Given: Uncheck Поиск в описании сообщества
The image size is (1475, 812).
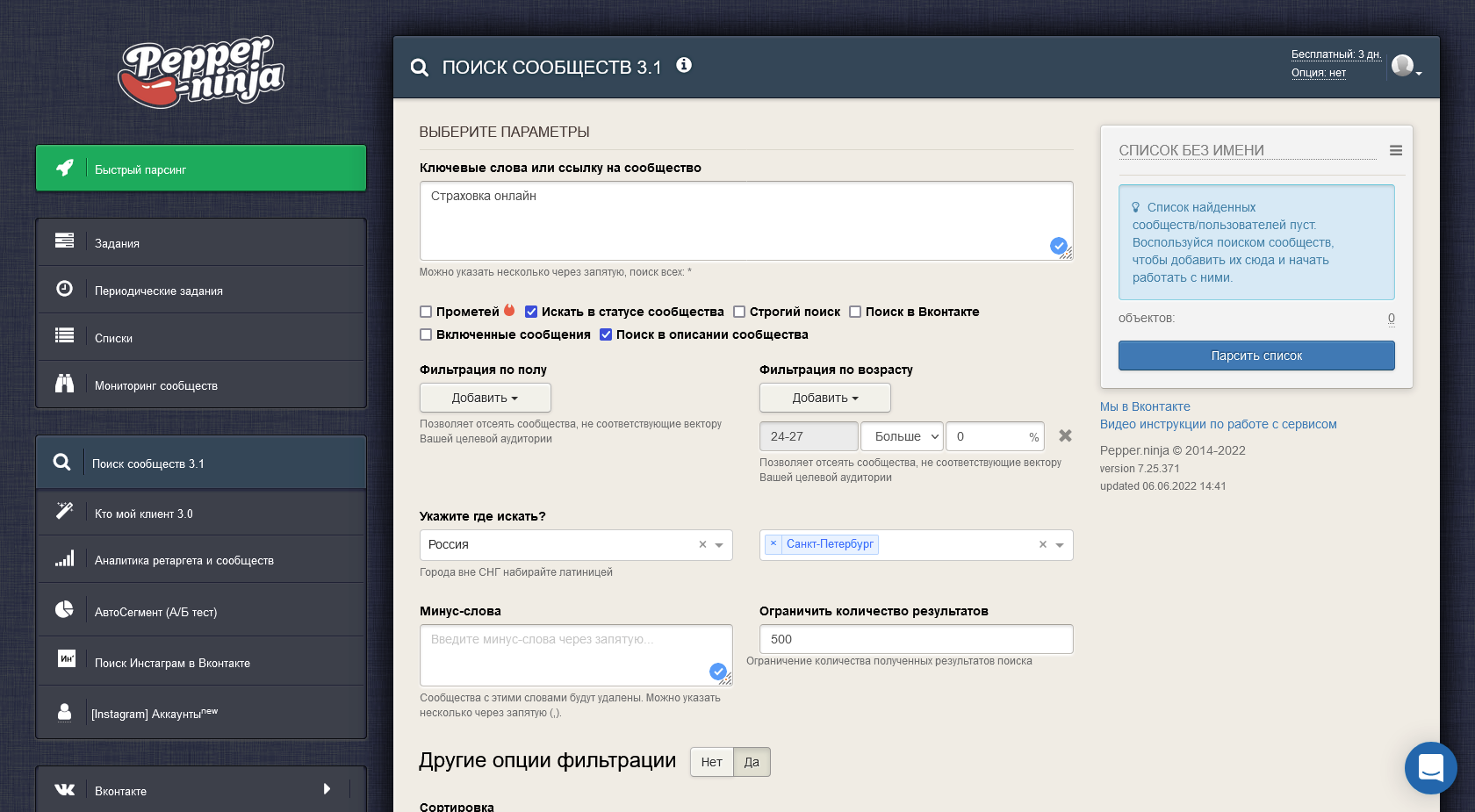Looking at the screenshot, I should pos(606,334).
